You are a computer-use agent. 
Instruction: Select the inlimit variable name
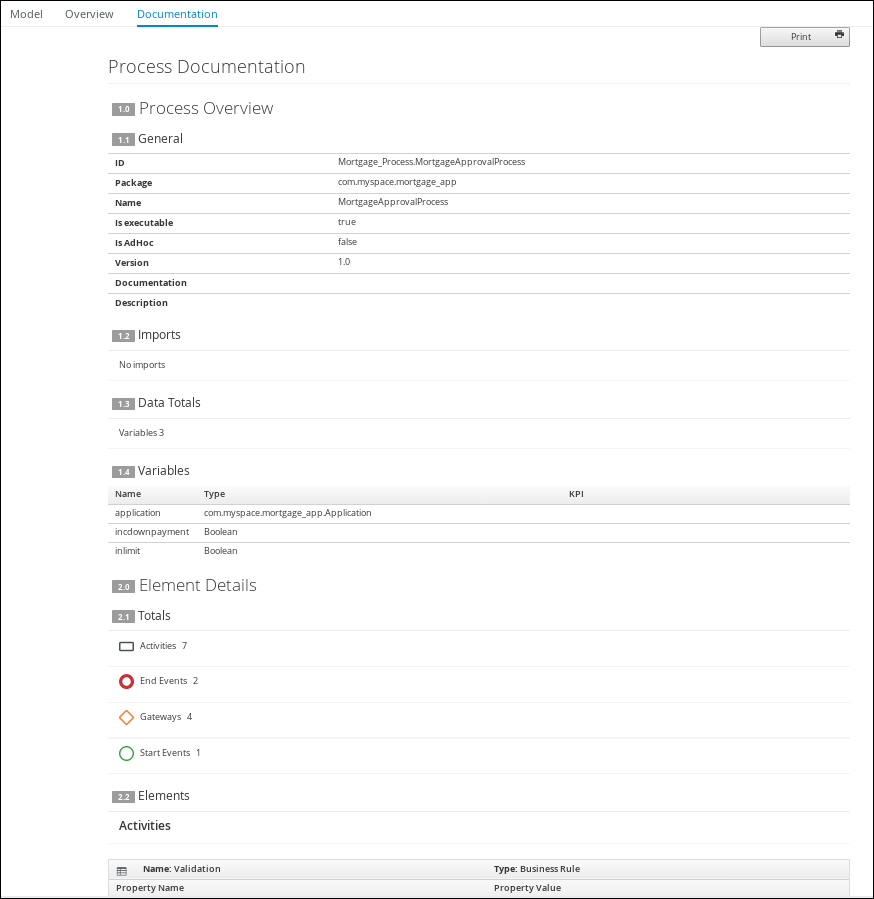click(127, 551)
